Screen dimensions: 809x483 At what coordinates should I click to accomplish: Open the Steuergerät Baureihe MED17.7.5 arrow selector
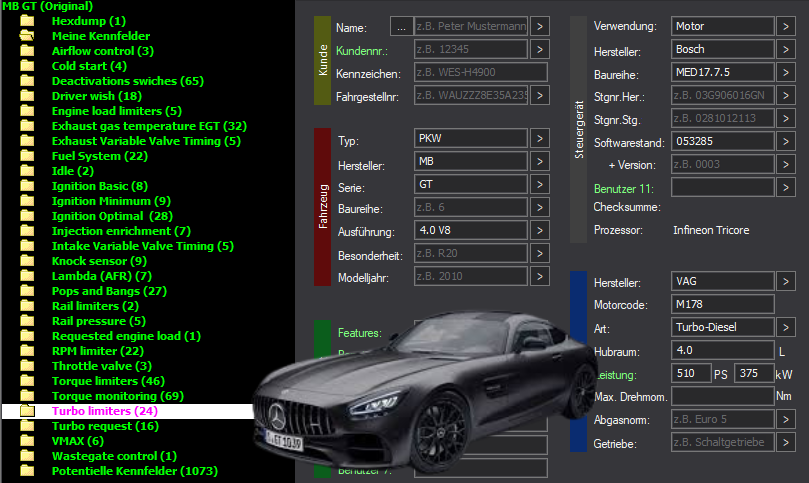[x=786, y=72]
